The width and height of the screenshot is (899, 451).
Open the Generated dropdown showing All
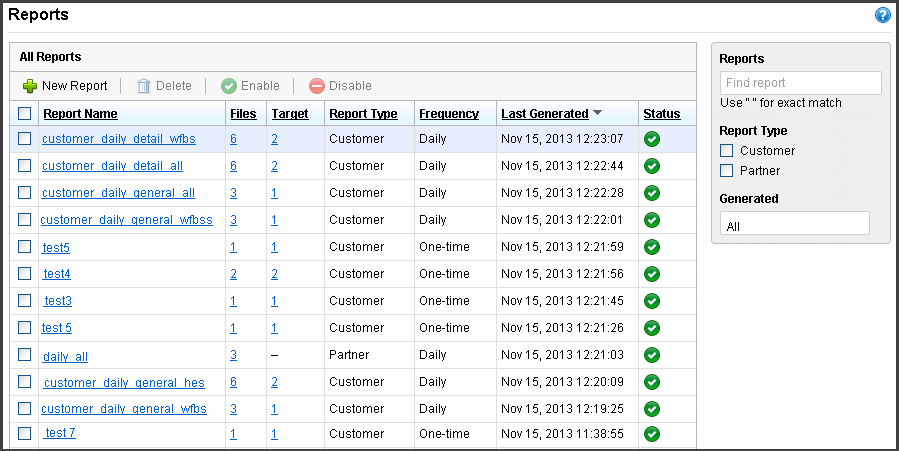coord(794,226)
